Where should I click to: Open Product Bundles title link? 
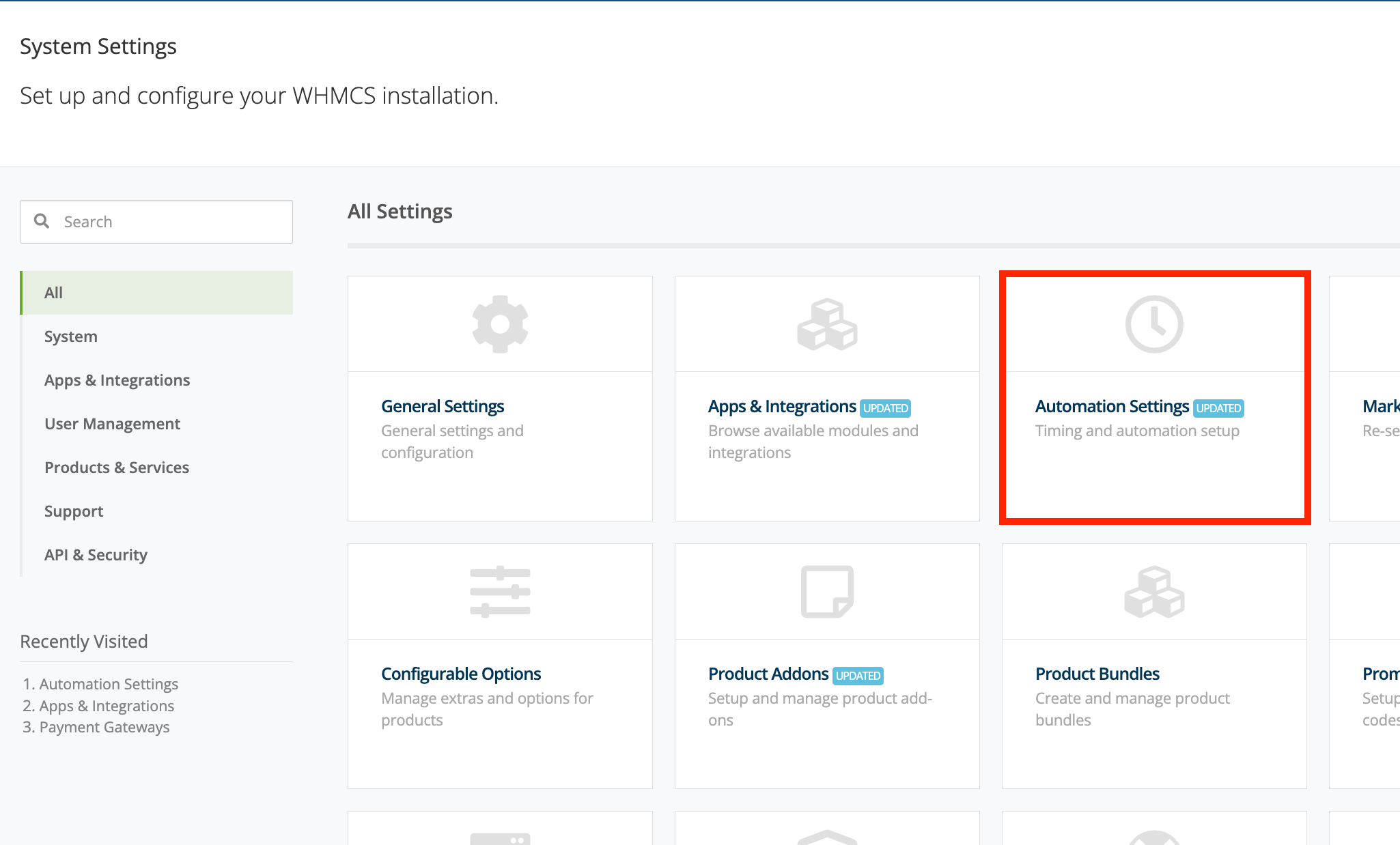1097,674
